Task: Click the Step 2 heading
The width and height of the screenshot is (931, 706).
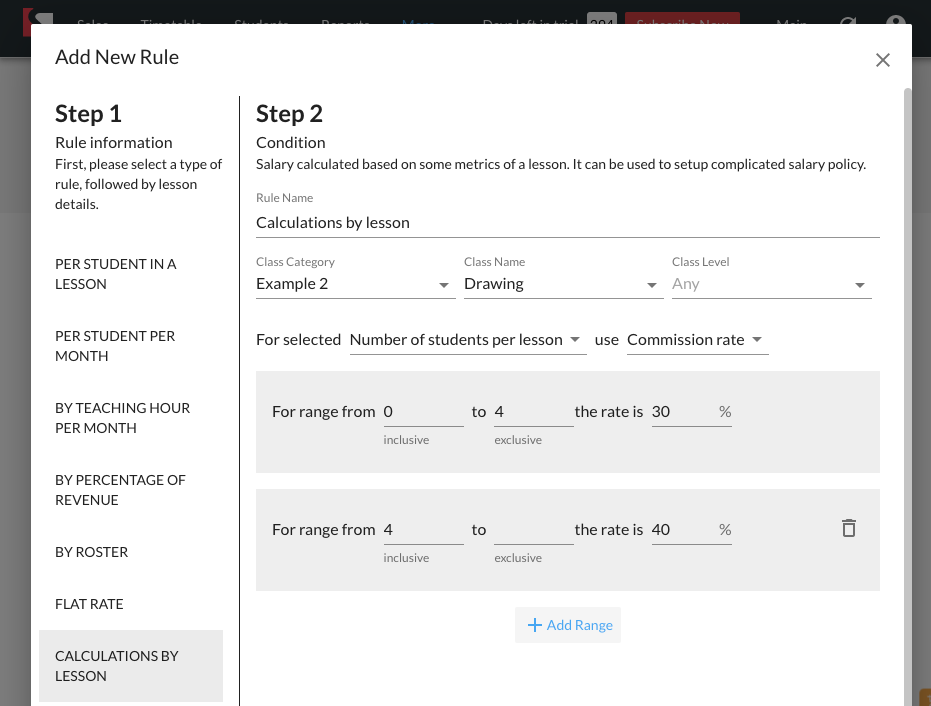Action: 289,113
